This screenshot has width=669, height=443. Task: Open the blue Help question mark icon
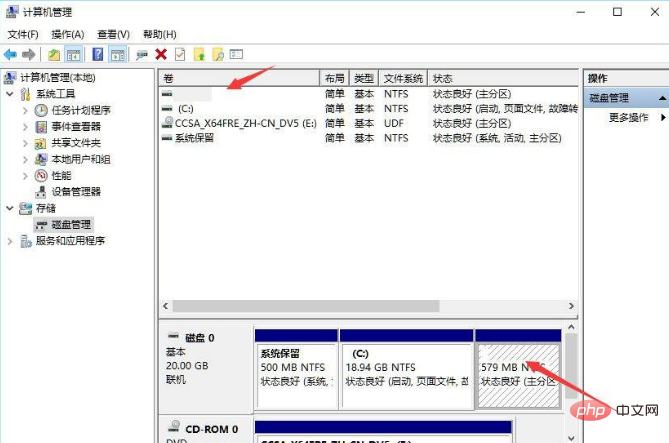click(98, 54)
